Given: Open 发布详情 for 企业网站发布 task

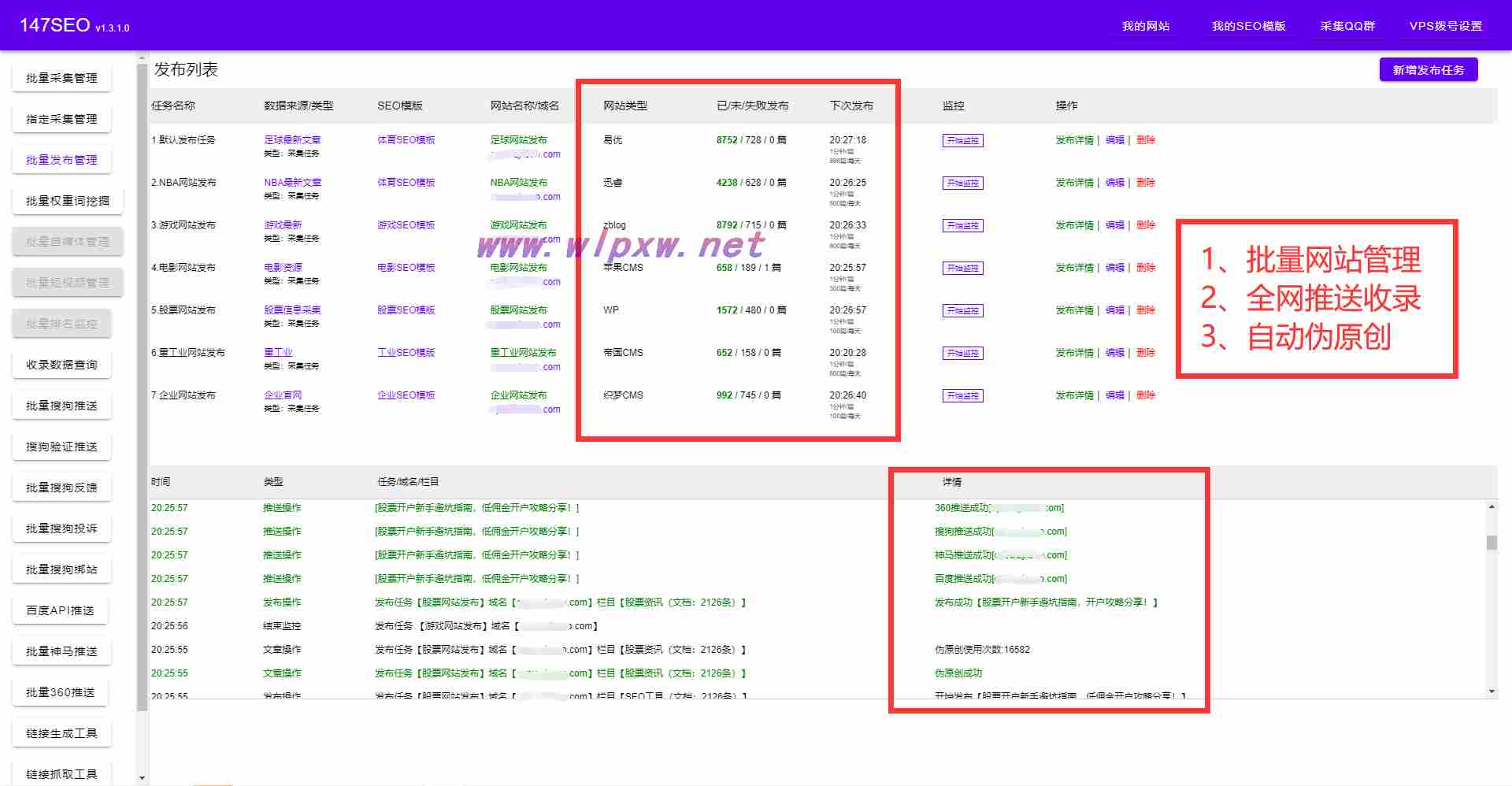Looking at the screenshot, I should coord(1074,395).
